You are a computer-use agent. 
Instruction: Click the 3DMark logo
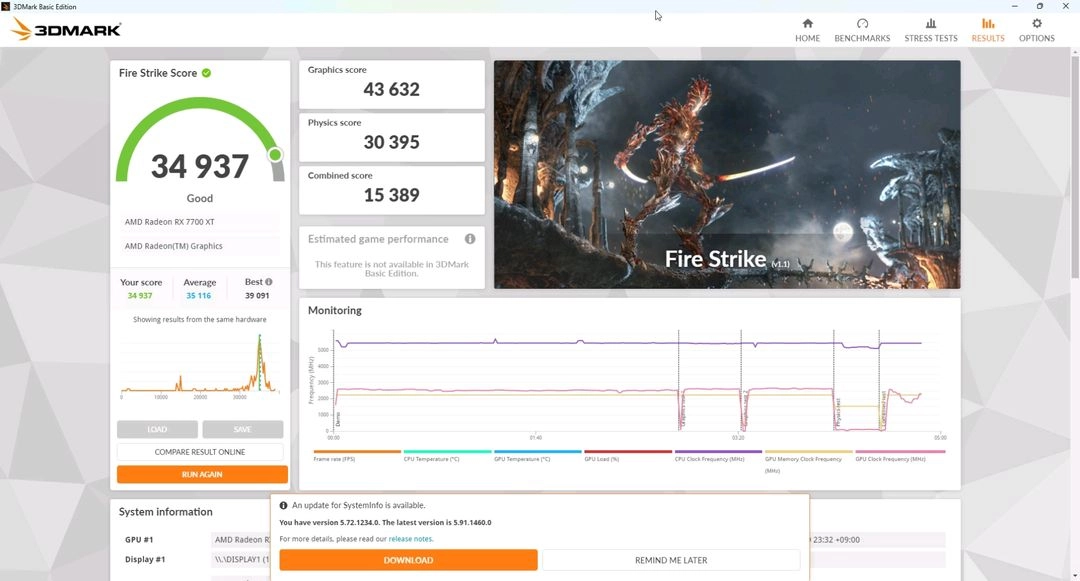pyautogui.click(x=67, y=30)
